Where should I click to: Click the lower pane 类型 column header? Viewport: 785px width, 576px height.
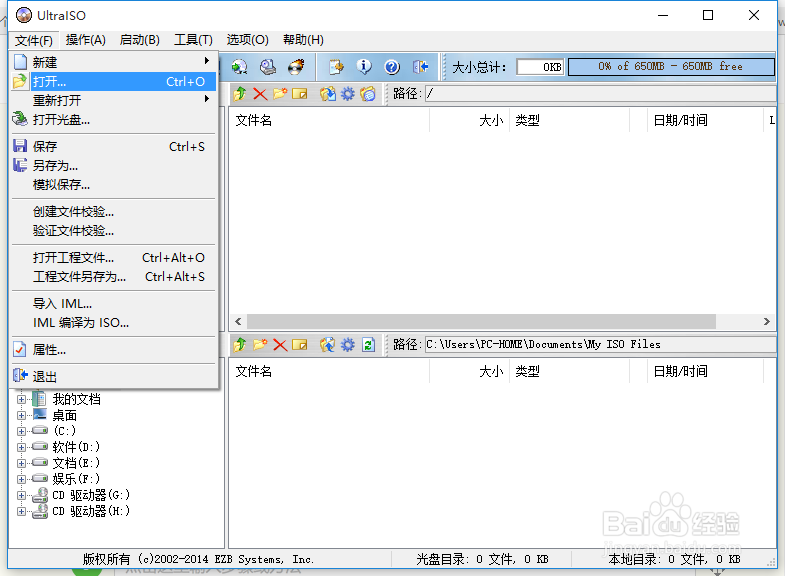point(570,371)
